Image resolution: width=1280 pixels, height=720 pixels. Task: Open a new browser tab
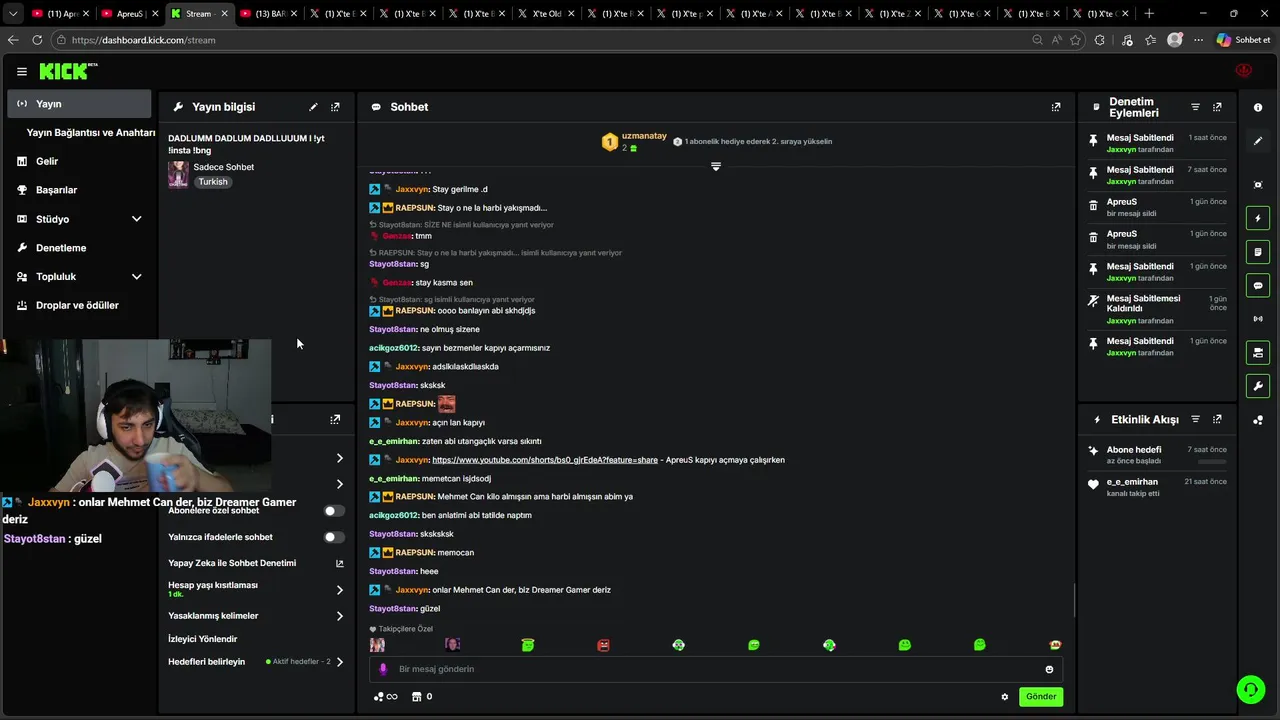click(x=1149, y=14)
